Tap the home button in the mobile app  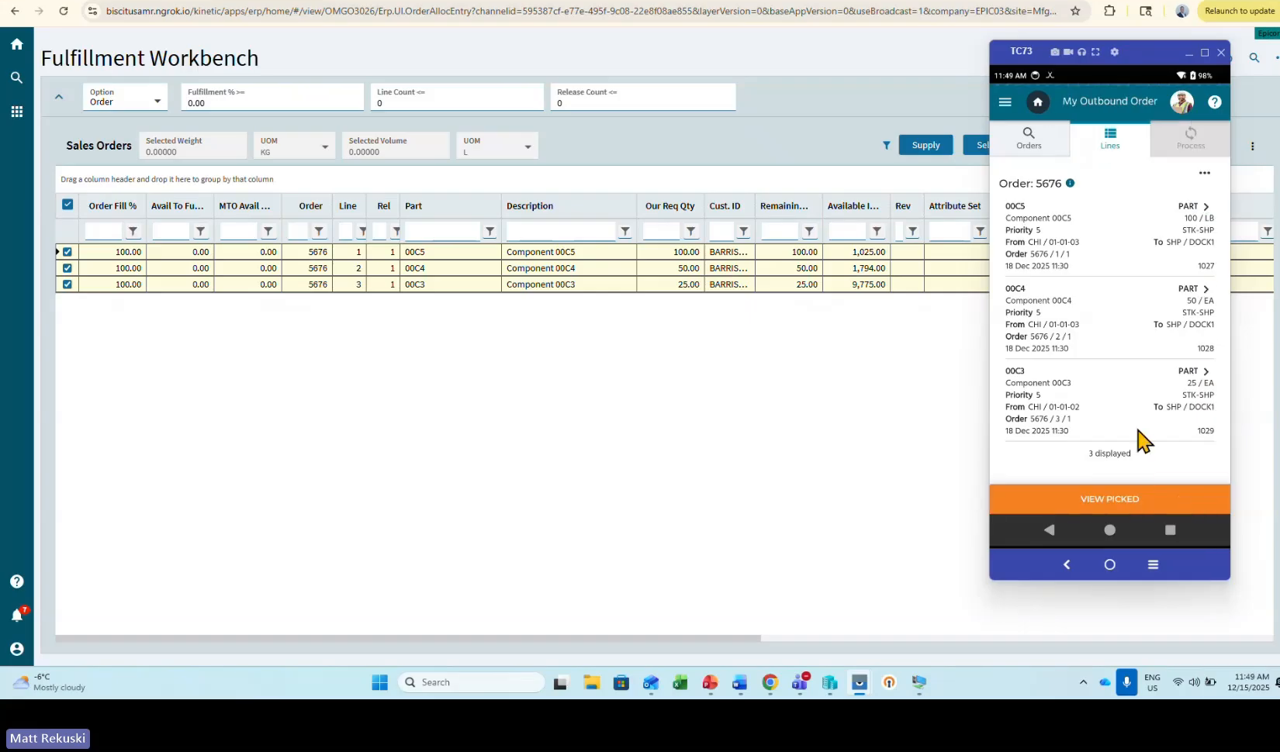click(1037, 102)
